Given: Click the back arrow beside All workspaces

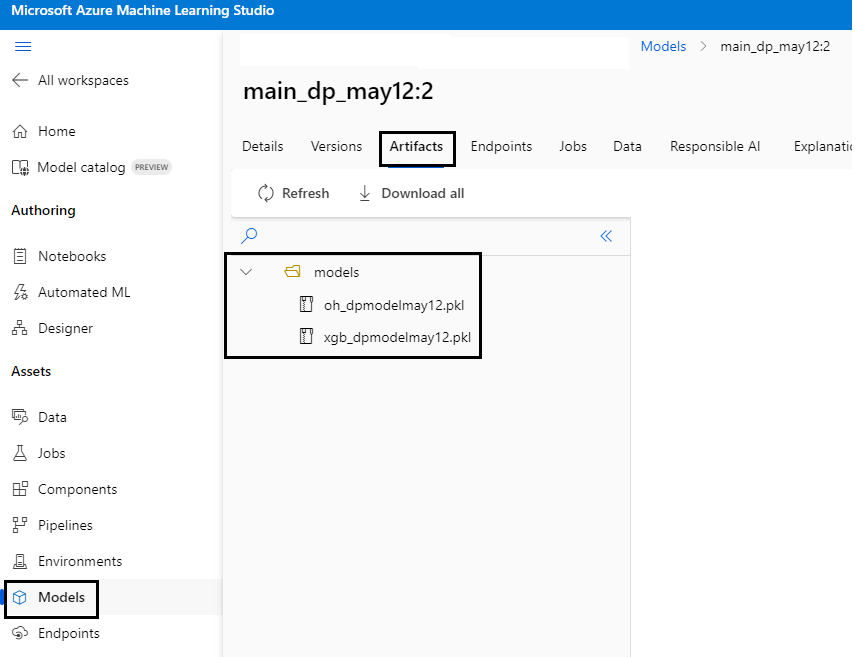Looking at the screenshot, I should 20,80.
